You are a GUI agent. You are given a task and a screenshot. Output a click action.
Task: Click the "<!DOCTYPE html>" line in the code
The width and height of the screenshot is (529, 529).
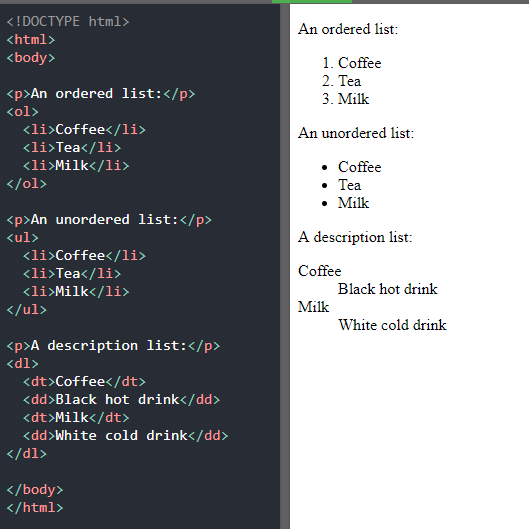pyautogui.click(x=68, y=22)
